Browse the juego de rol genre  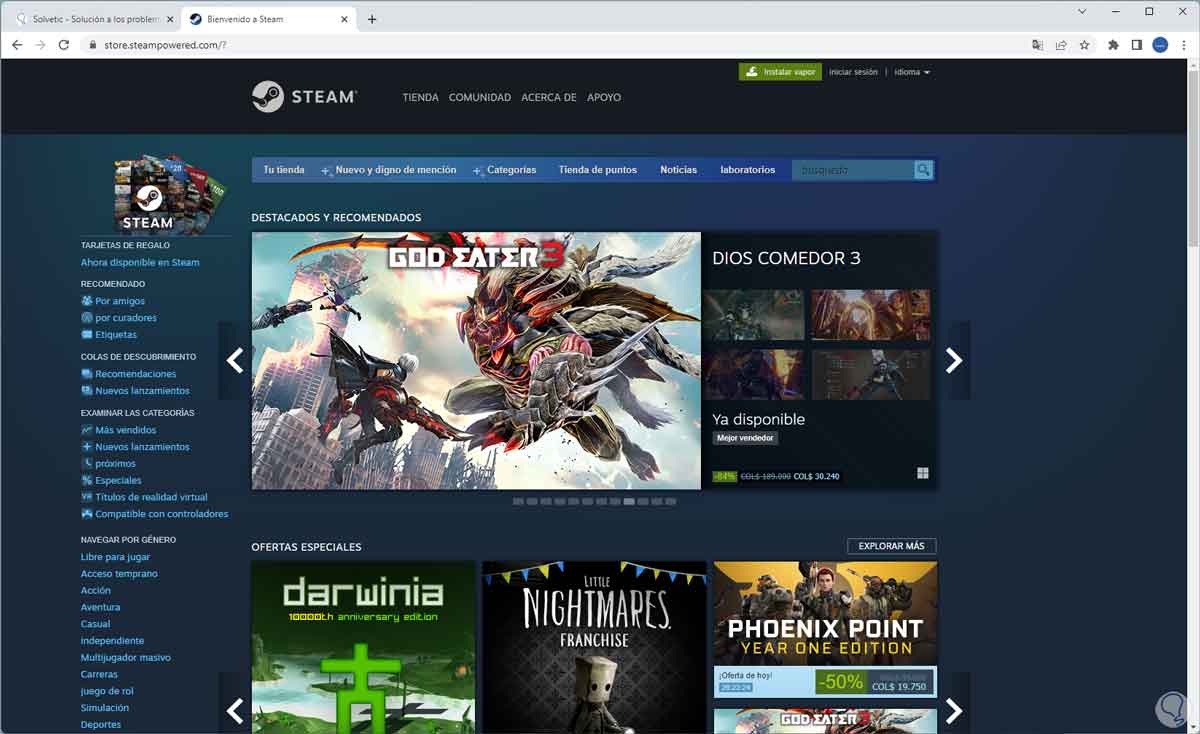click(107, 691)
